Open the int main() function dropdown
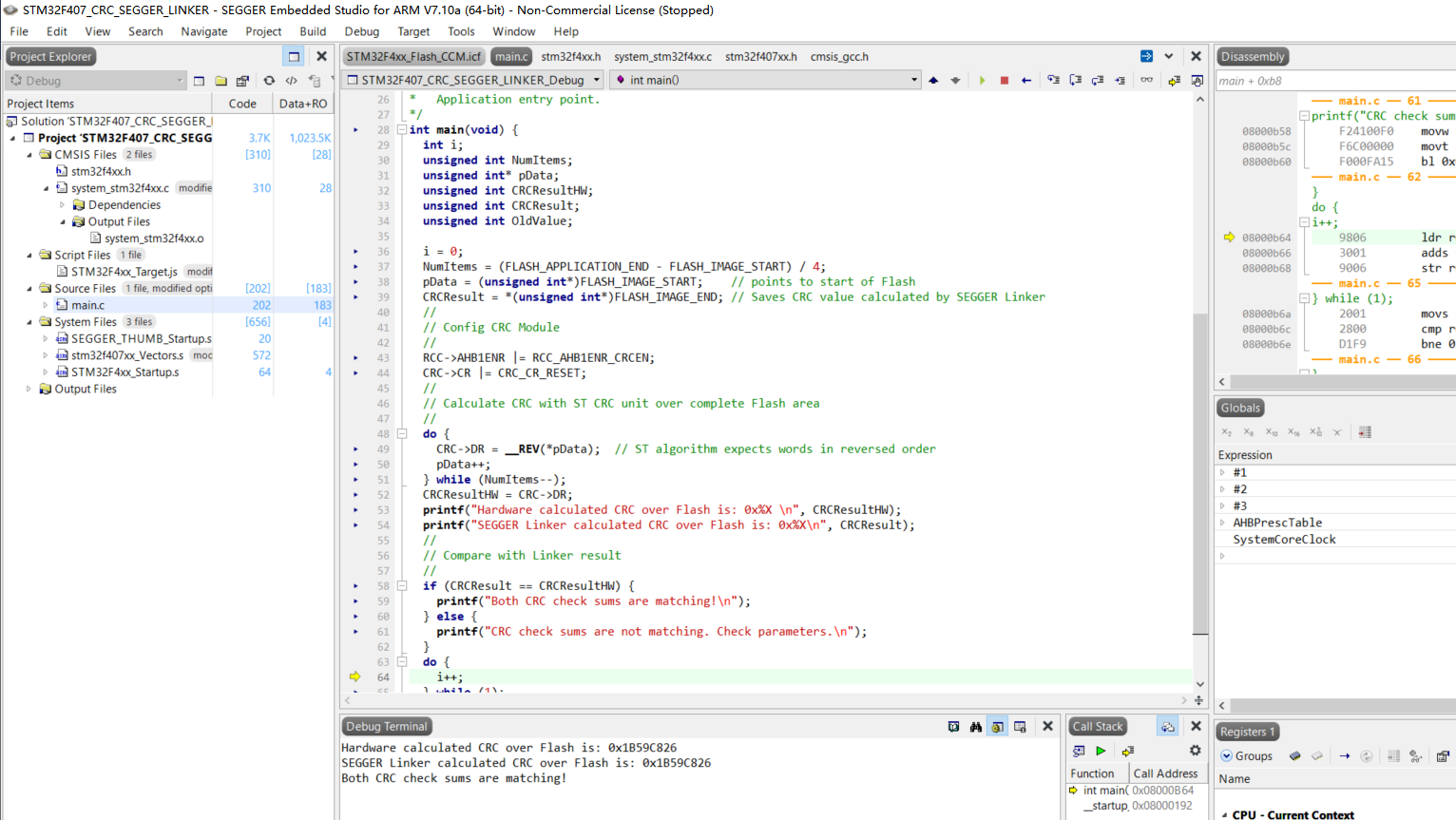Viewport: 1456px width, 820px height. pos(766,80)
